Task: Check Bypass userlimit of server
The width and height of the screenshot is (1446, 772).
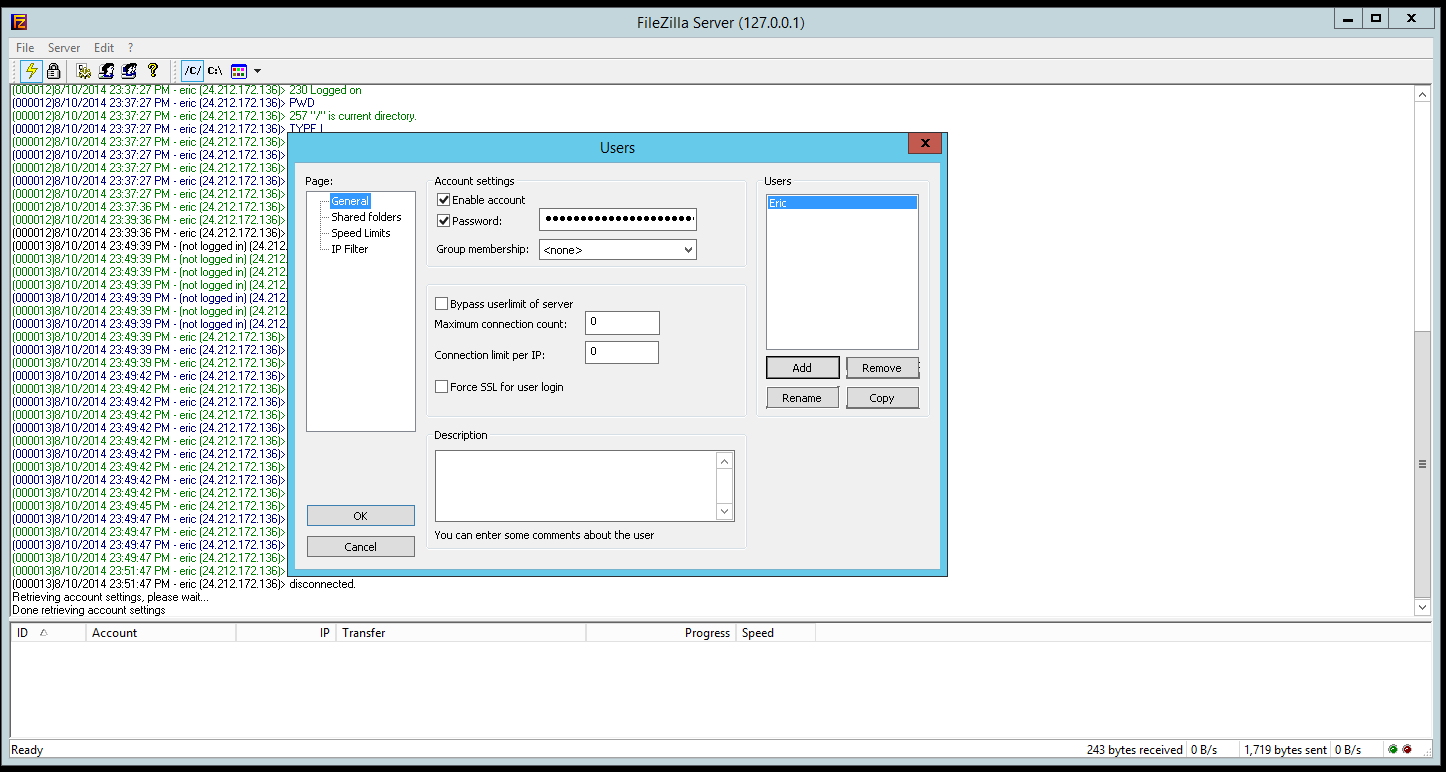Action: click(441, 304)
